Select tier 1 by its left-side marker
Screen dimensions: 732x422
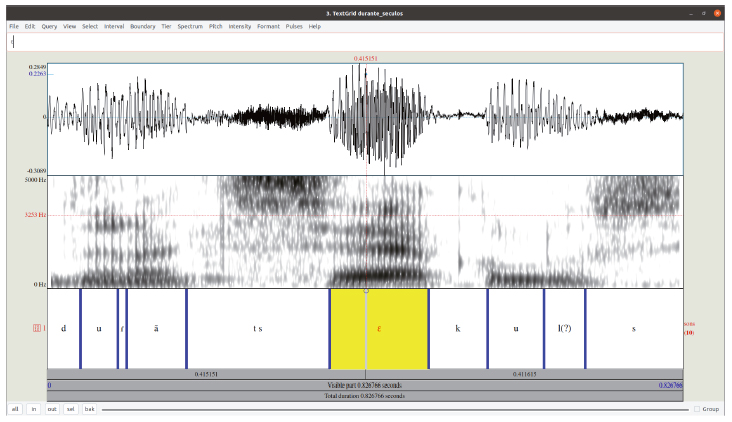pos(39,328)
